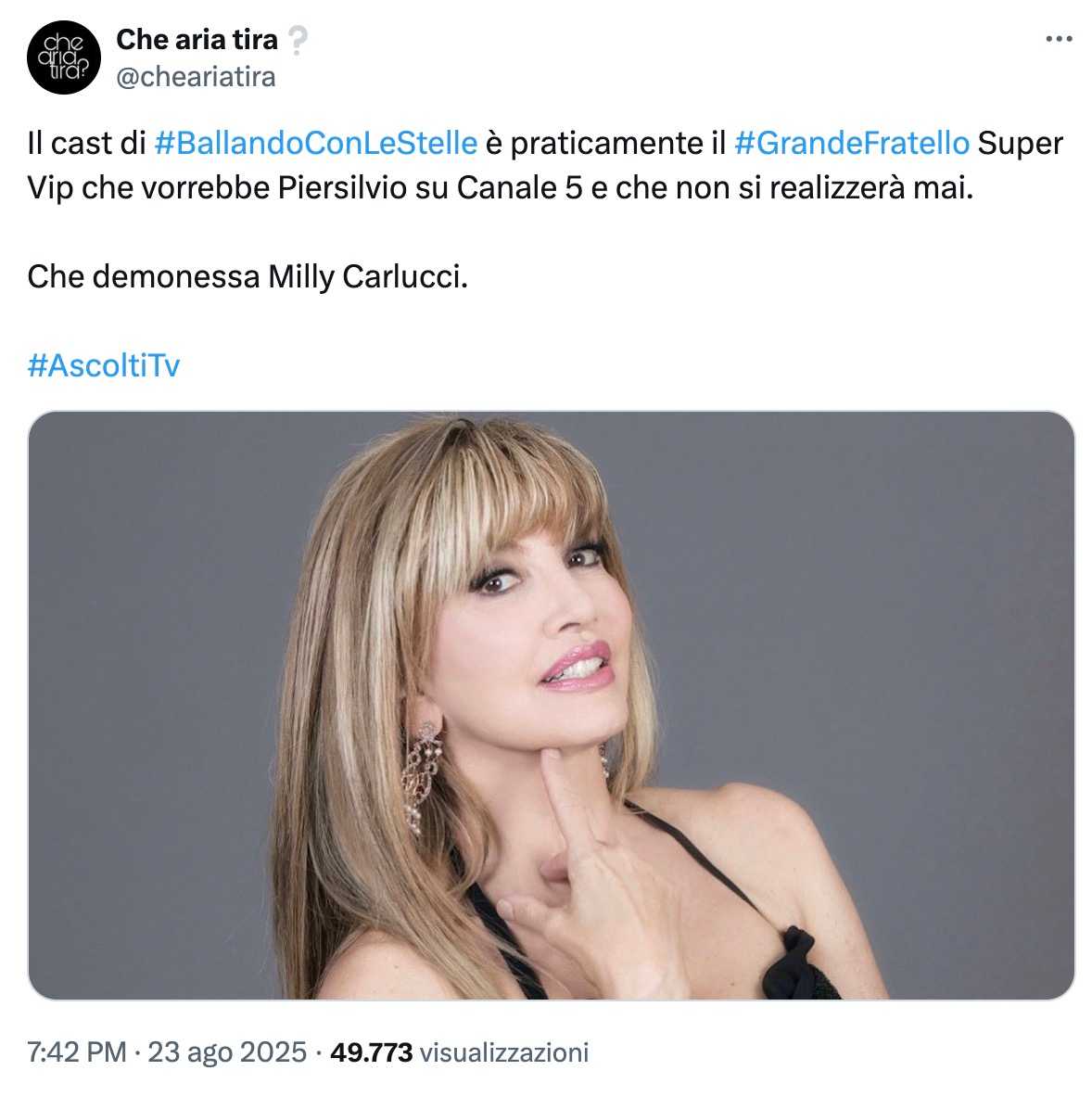Click the word Piersilvio in the tweet
The image size is (1092, 1096).
coord(342,187)
